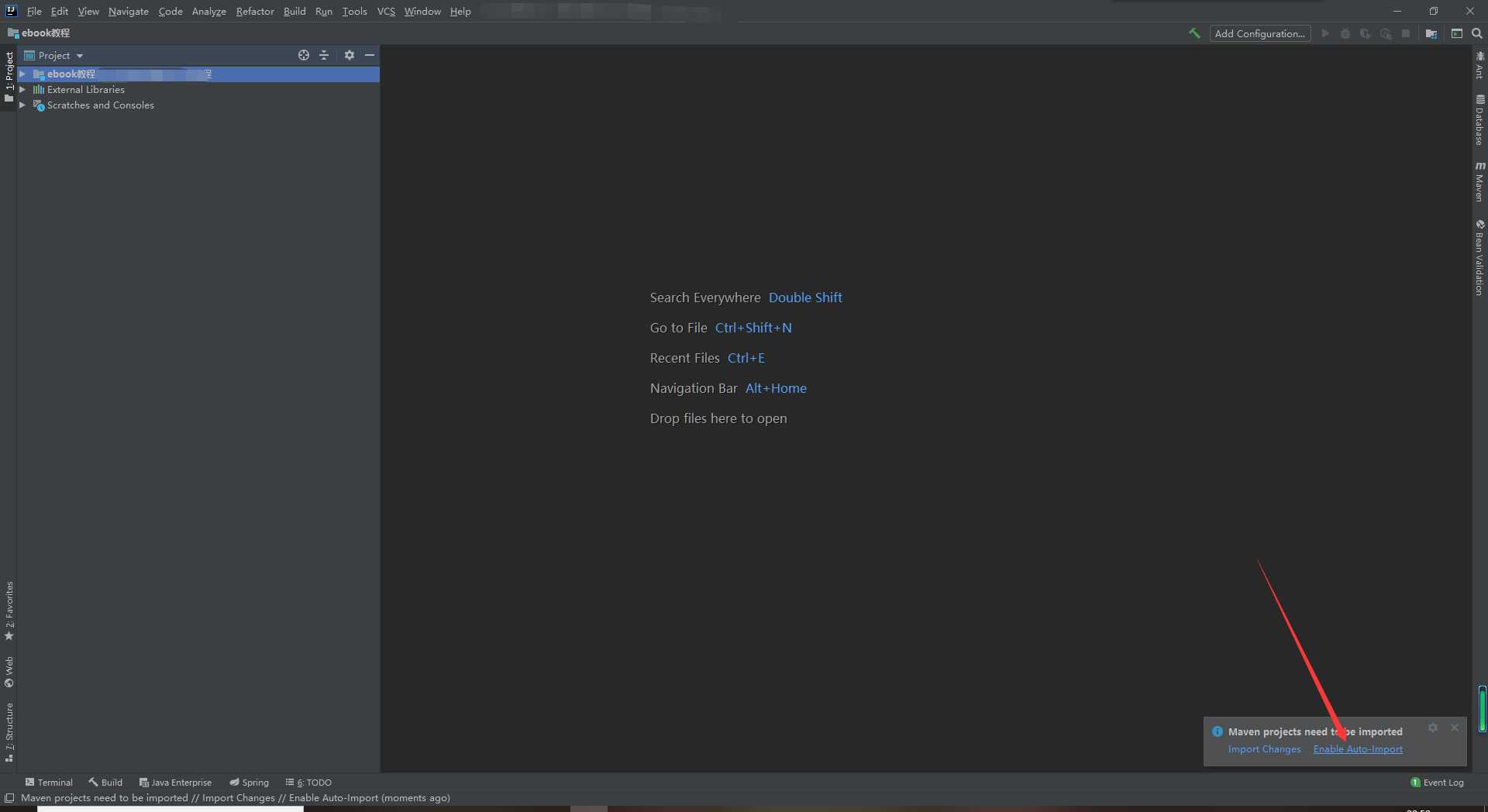
Task: Expand External Libraries node
Action: point(22,90)
